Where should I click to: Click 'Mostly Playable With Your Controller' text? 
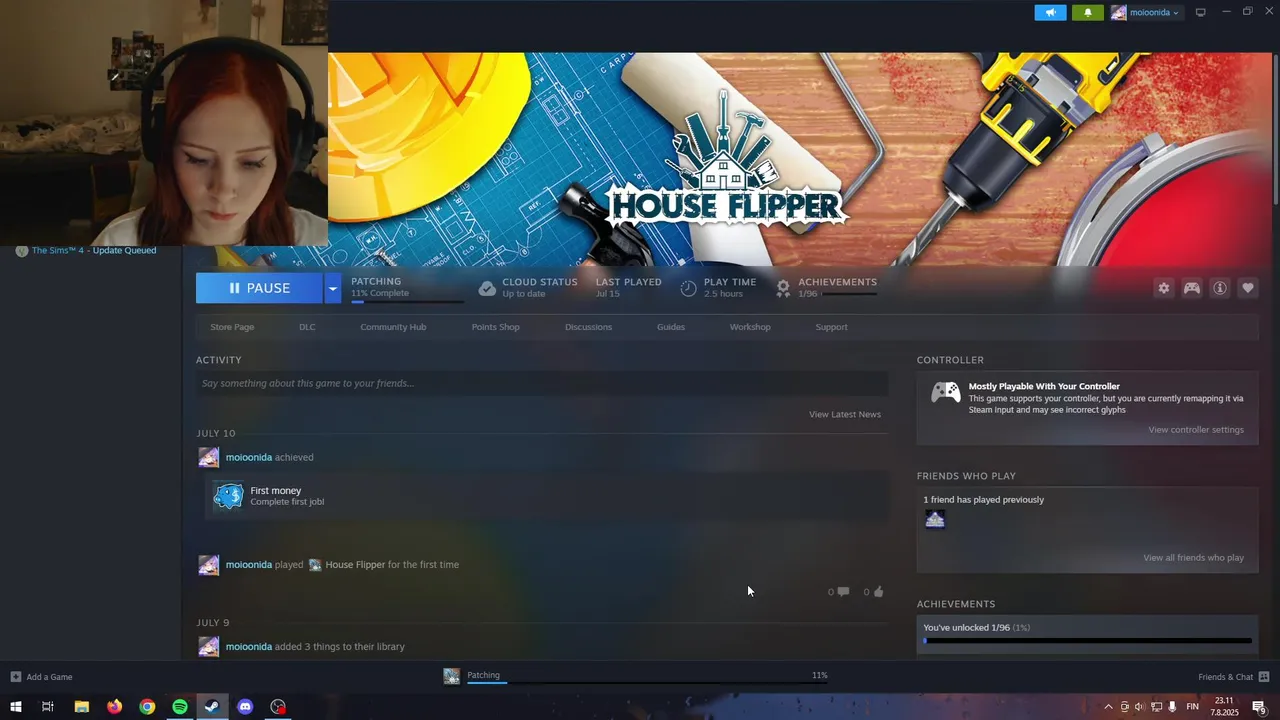click(x=1044, y=386)
